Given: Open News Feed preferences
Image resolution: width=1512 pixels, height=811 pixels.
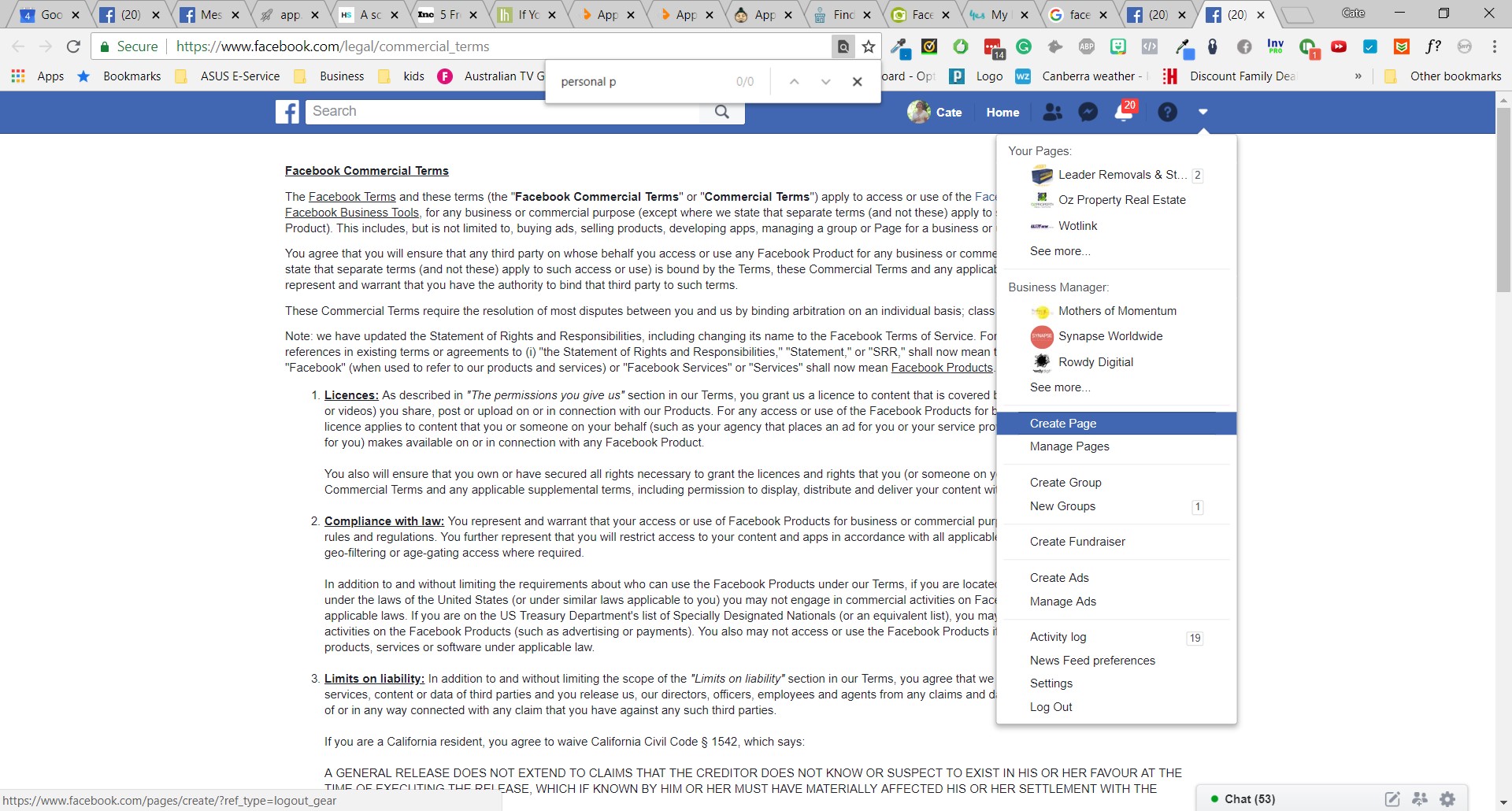Looking at the screenshot, I should 1117,661.
